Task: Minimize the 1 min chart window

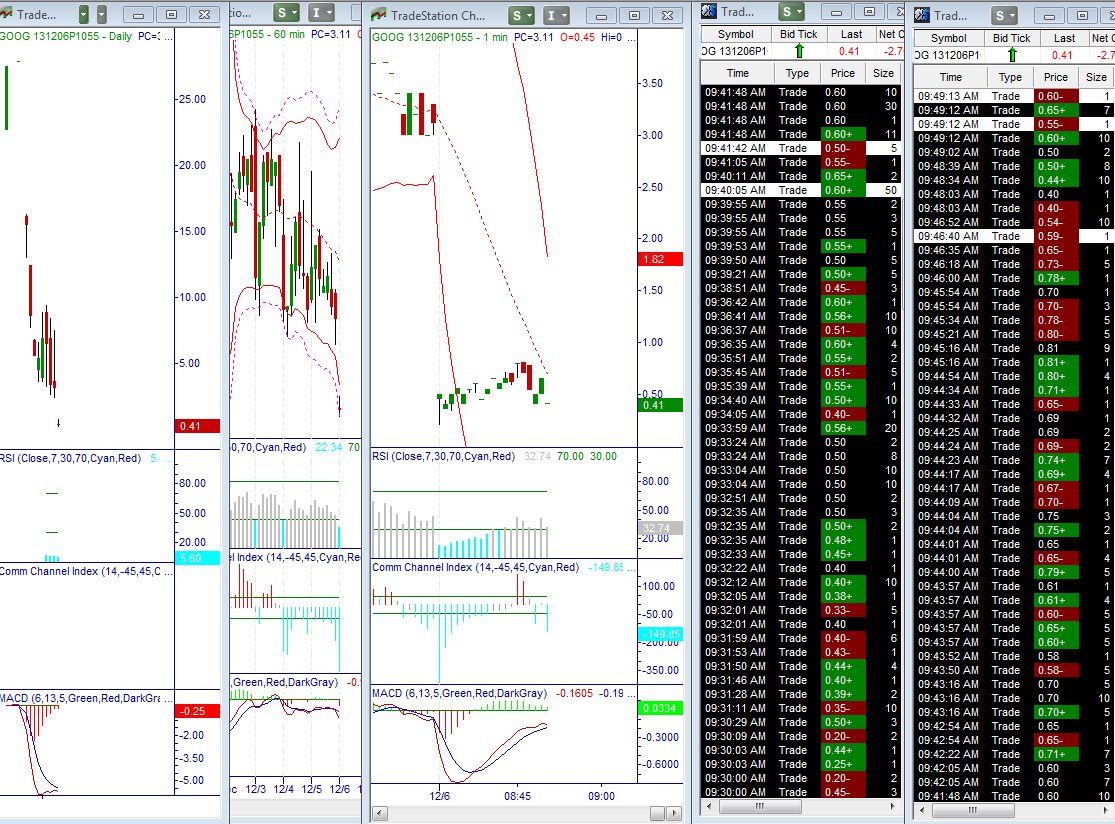Action: [x=602, y=15]
